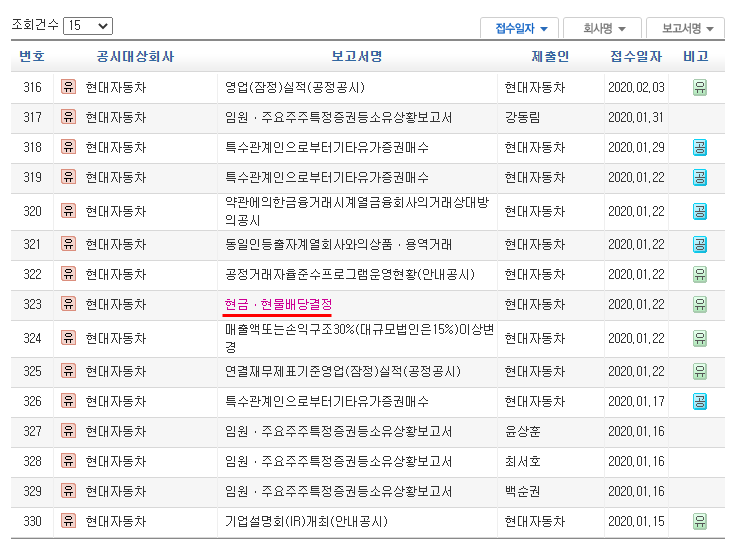Click blue 공 remark icon in row 319
The width and height of the screenshot is (735, 541).
coord(700,177)
